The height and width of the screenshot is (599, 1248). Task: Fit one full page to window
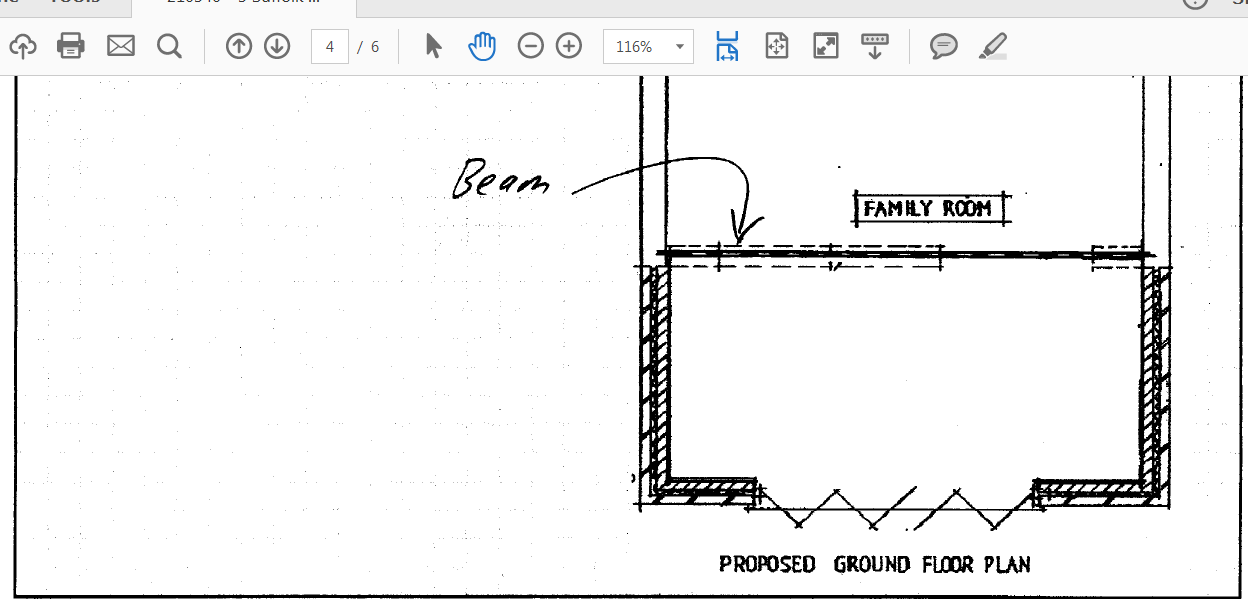[x=777, y=46]
